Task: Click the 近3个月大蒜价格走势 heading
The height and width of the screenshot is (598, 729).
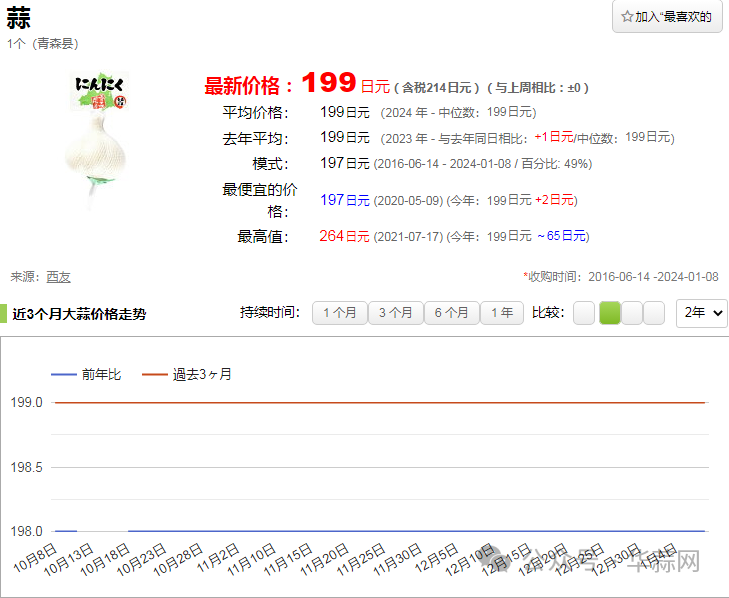Action: 79,314
